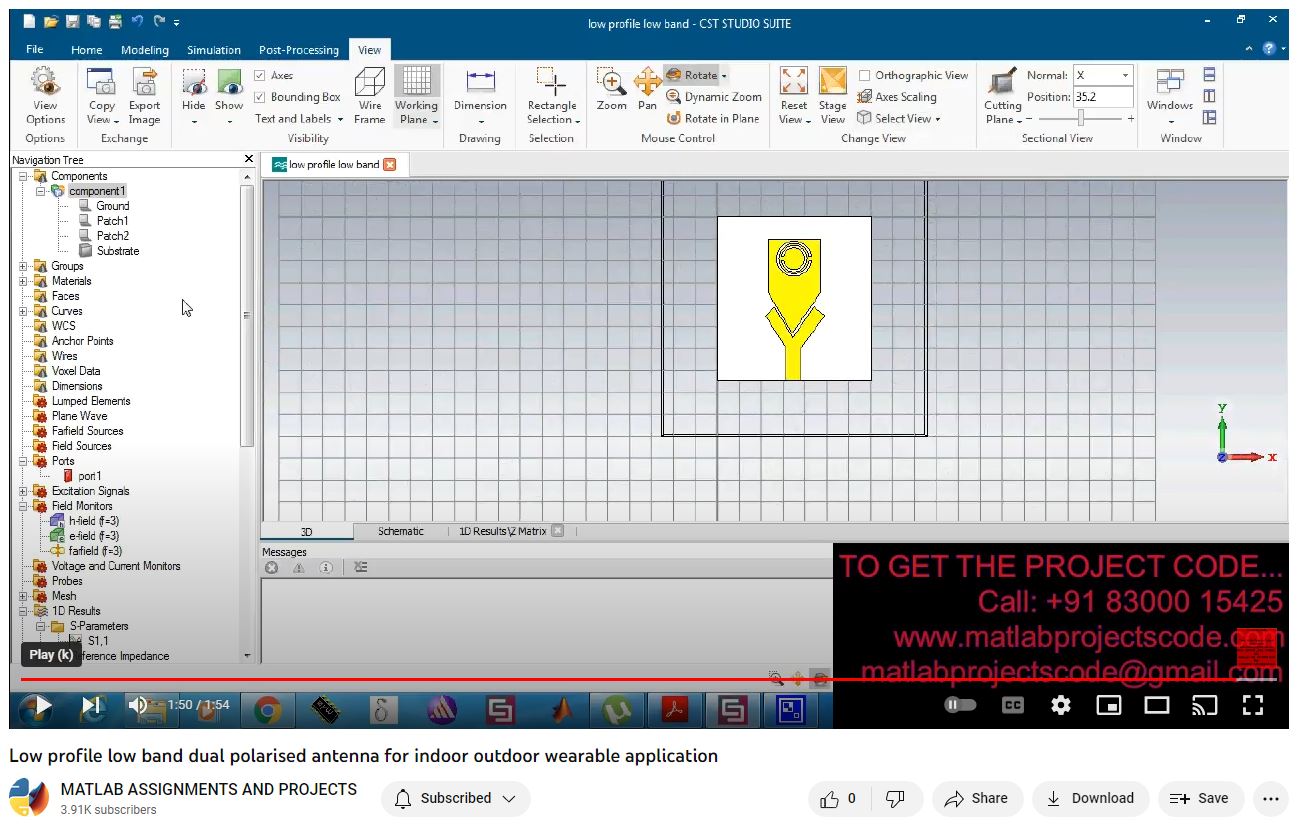Image resolution: width=1300 pixels, height=831 pixels.
Task: Open the Text and Labels dropdown
Action: coord(299,119)
